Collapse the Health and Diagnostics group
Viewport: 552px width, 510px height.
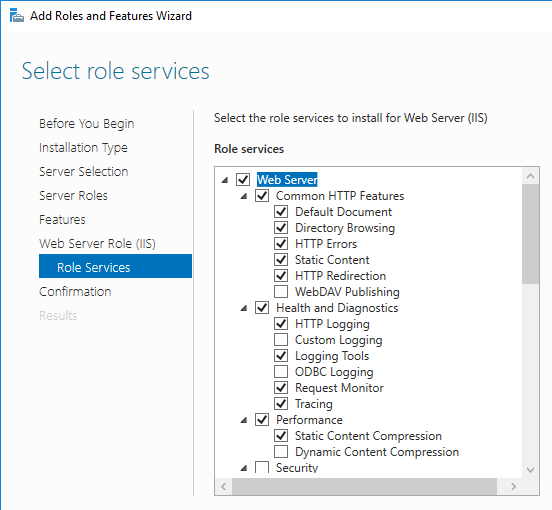tap(244, 308)
